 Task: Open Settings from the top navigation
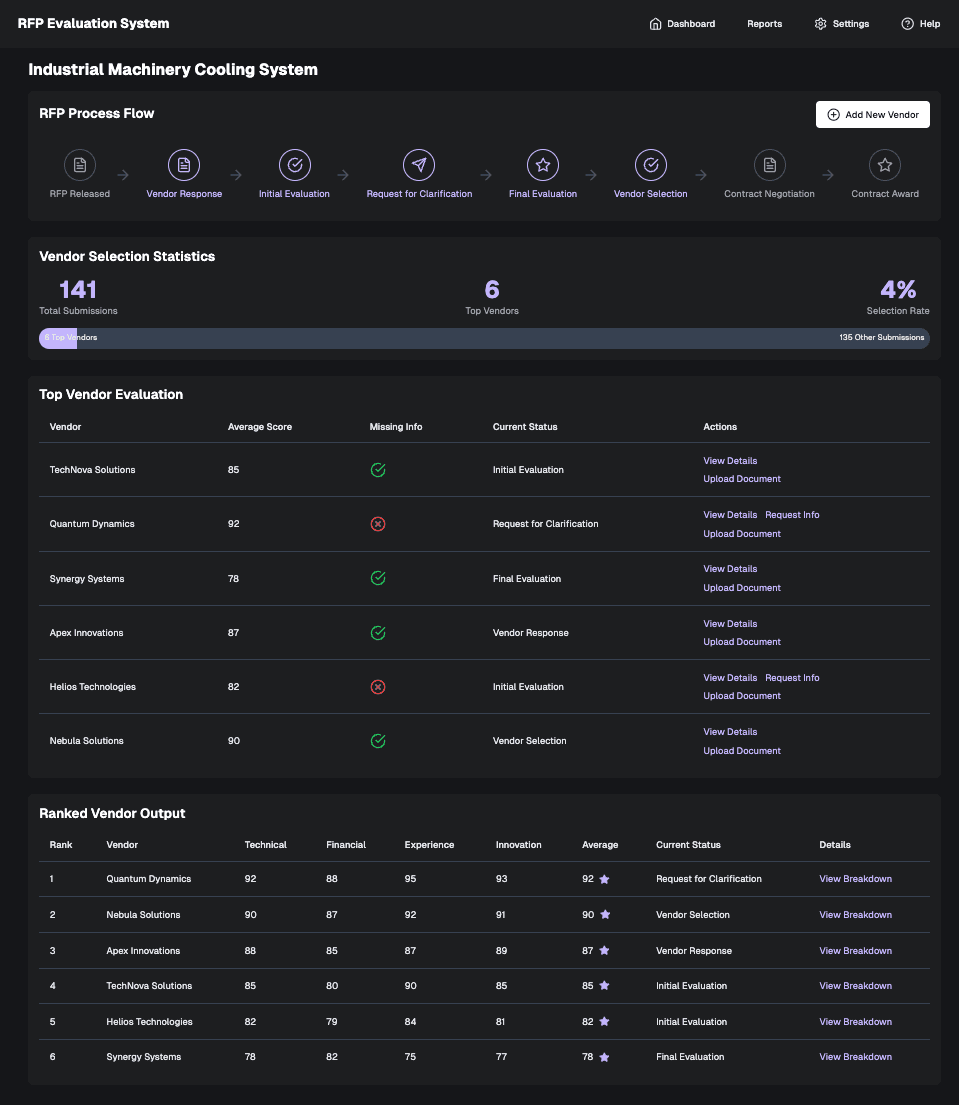coord(841,24)
